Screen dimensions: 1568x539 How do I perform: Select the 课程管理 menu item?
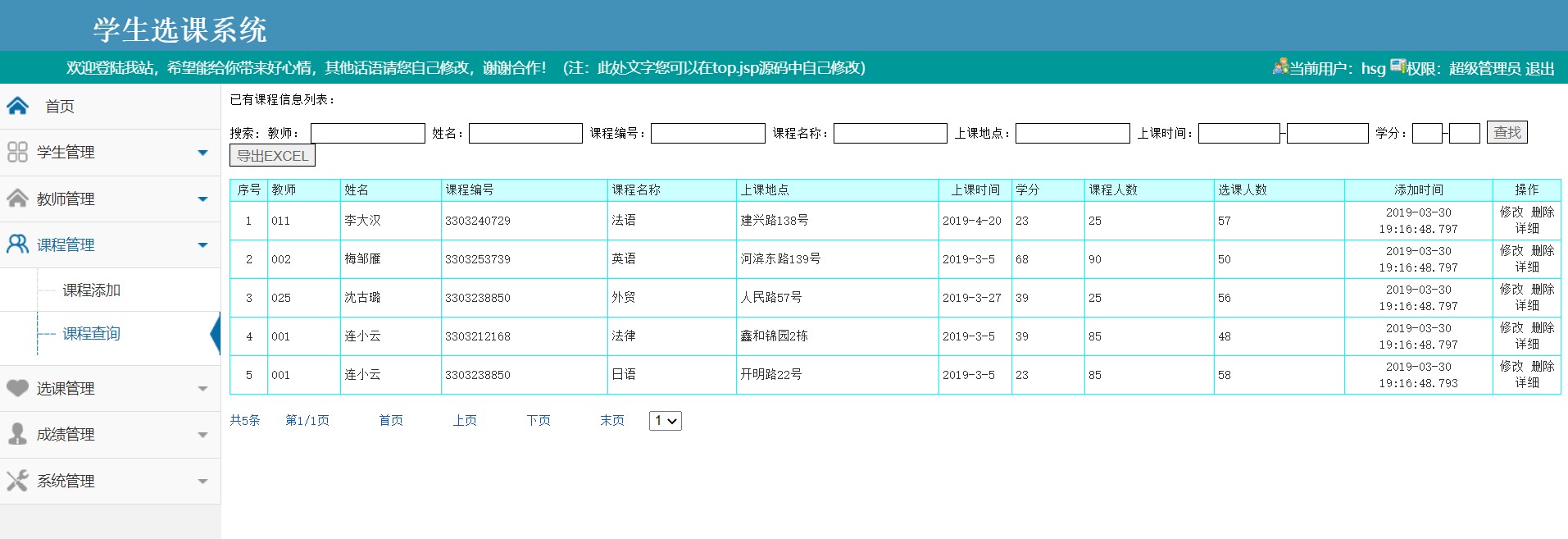coord(66,244)
